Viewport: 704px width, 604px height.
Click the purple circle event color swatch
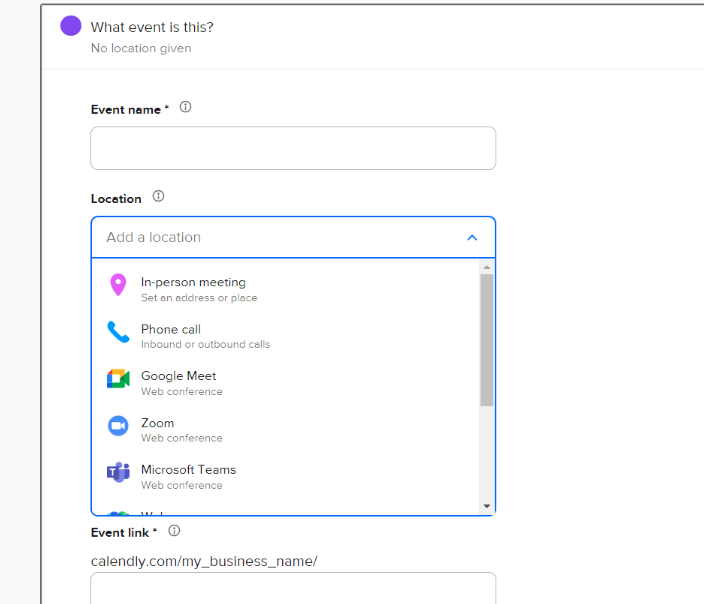71,26
